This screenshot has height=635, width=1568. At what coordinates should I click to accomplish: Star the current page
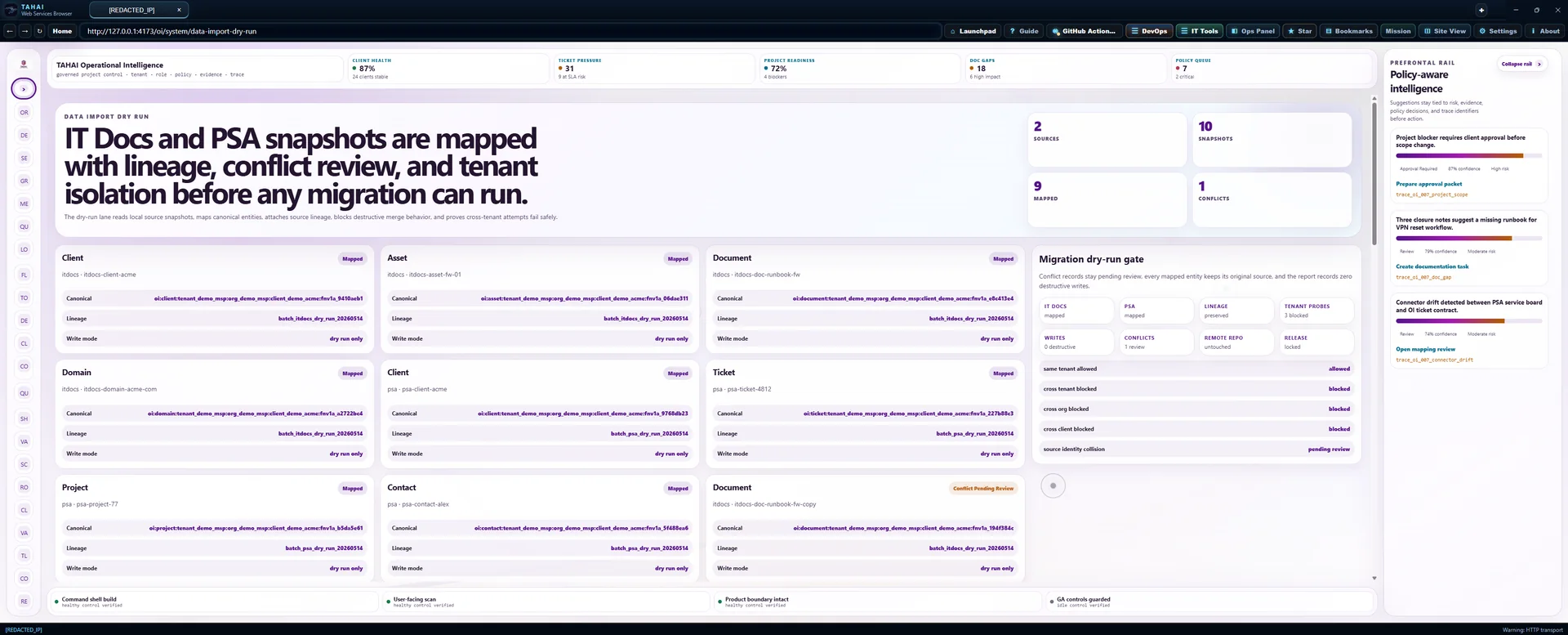tap(1299, 31)
